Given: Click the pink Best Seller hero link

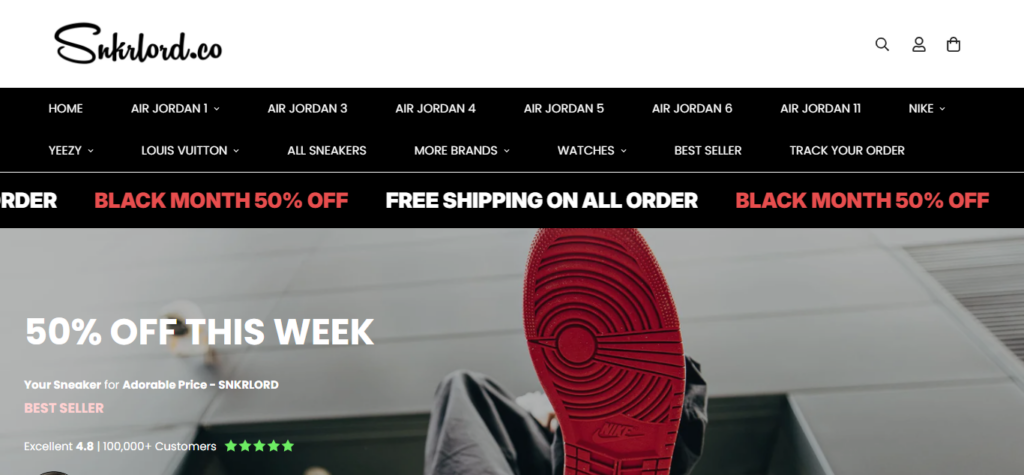Looking at the screenshot, I should pos(64,408).
